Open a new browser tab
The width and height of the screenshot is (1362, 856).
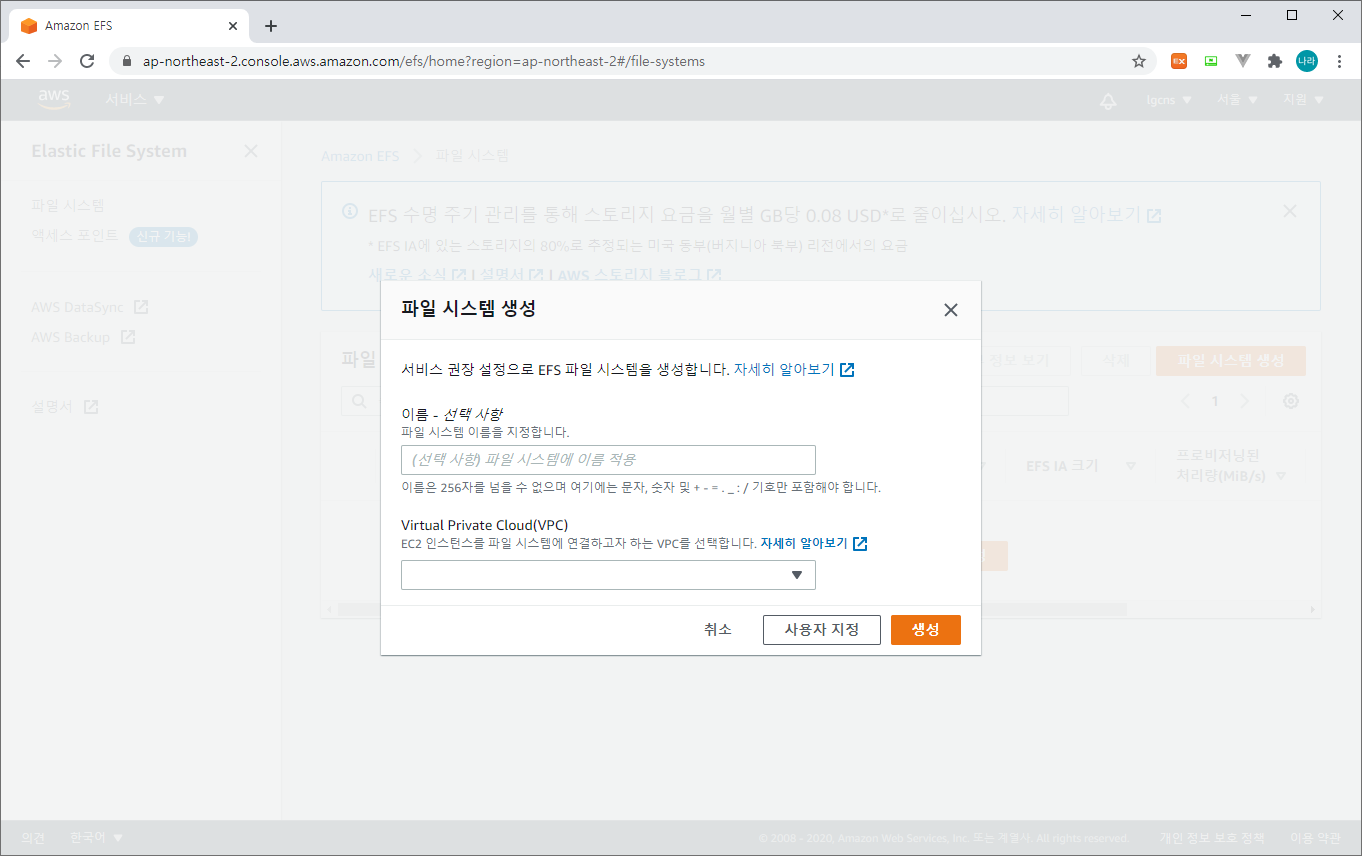(271, 26)
